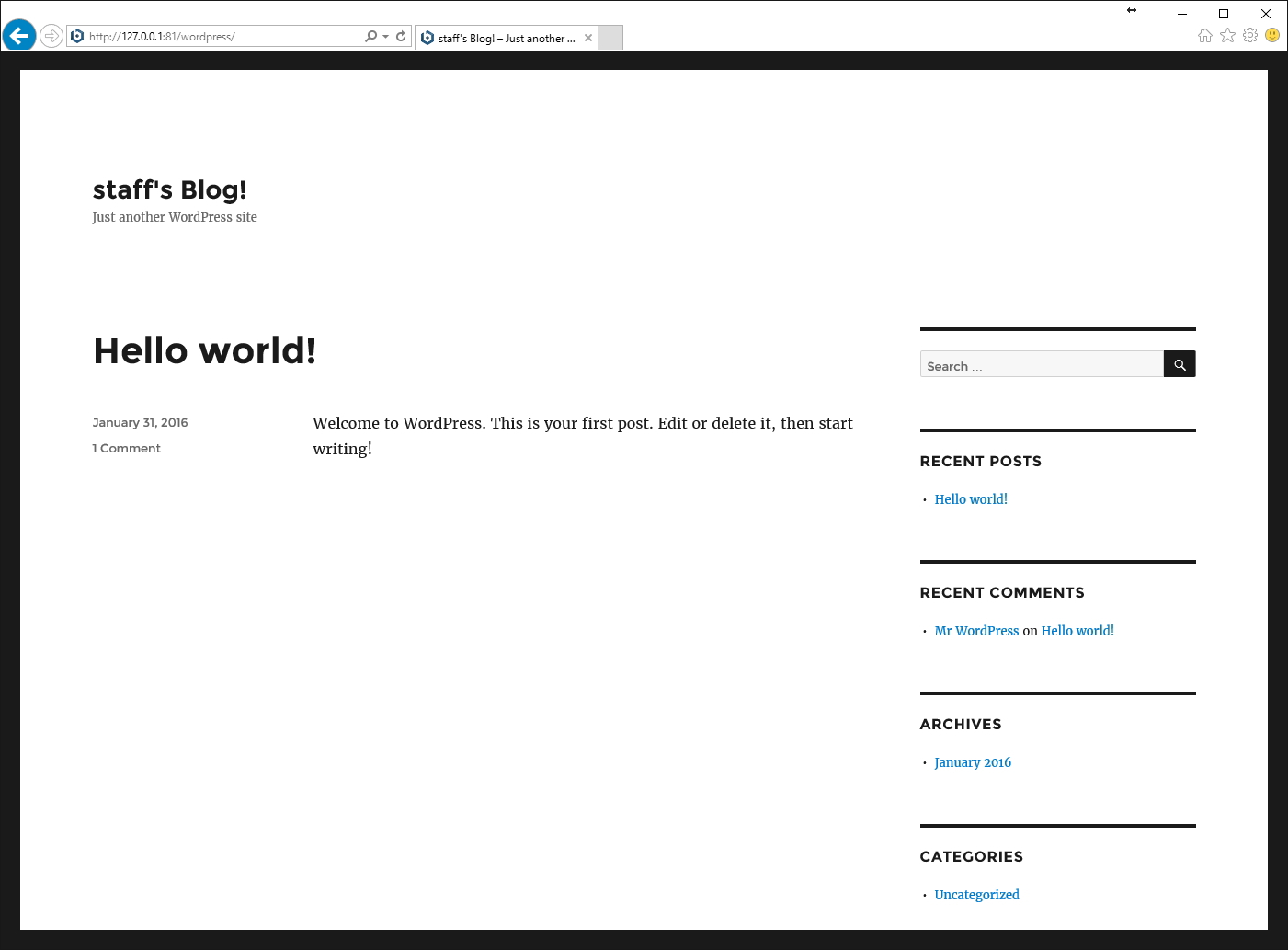Open the "Hello world!" post heading
Screen dimensions: 1288x950
click(x=205, y=350)
